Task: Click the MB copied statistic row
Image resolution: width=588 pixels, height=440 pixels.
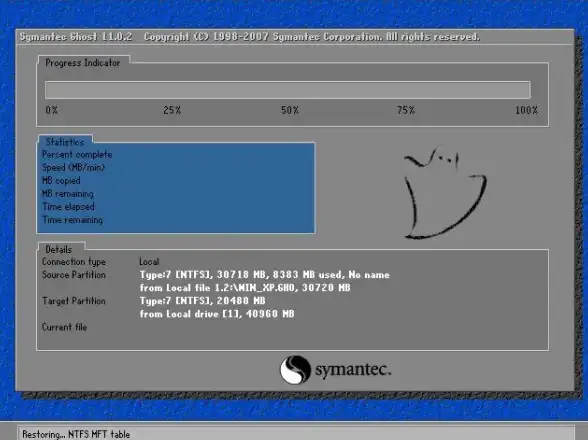Action: click(x=176, y=180)
